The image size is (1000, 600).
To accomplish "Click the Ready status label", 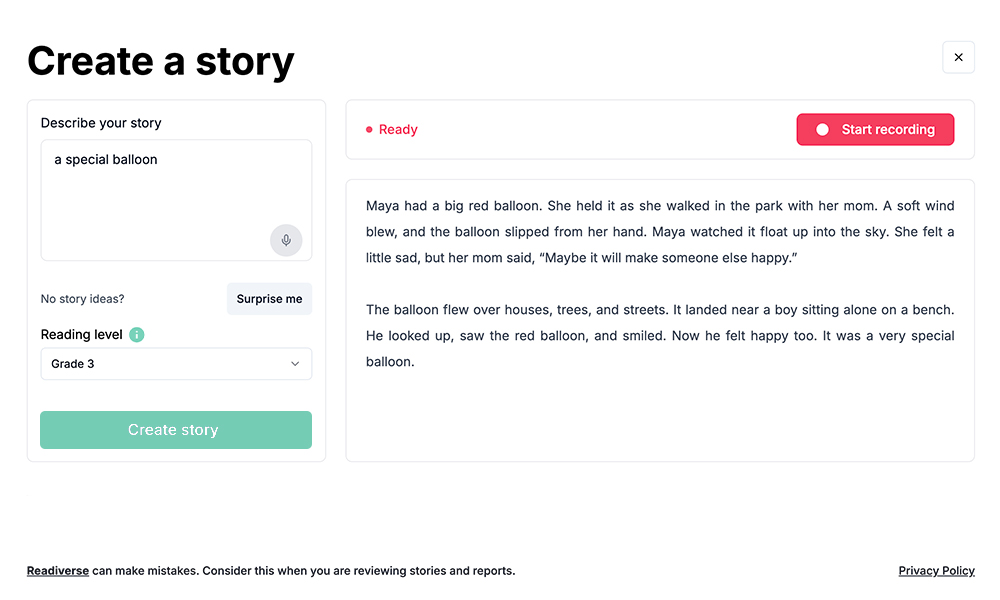I will 398,129.
